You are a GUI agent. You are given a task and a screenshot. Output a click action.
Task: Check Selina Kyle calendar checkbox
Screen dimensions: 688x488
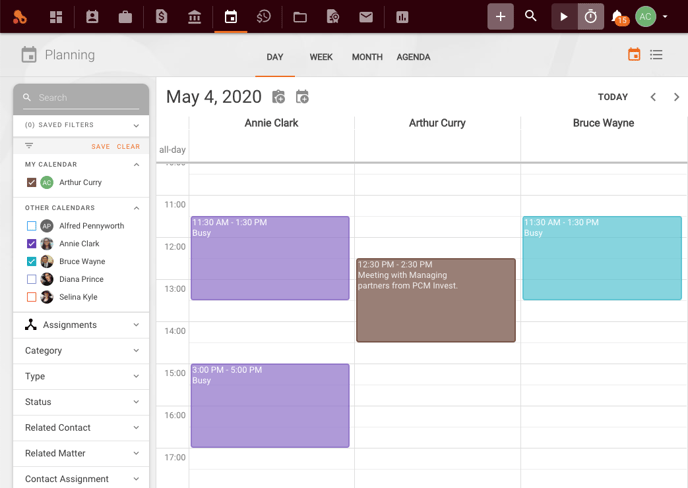coord(32,297)
